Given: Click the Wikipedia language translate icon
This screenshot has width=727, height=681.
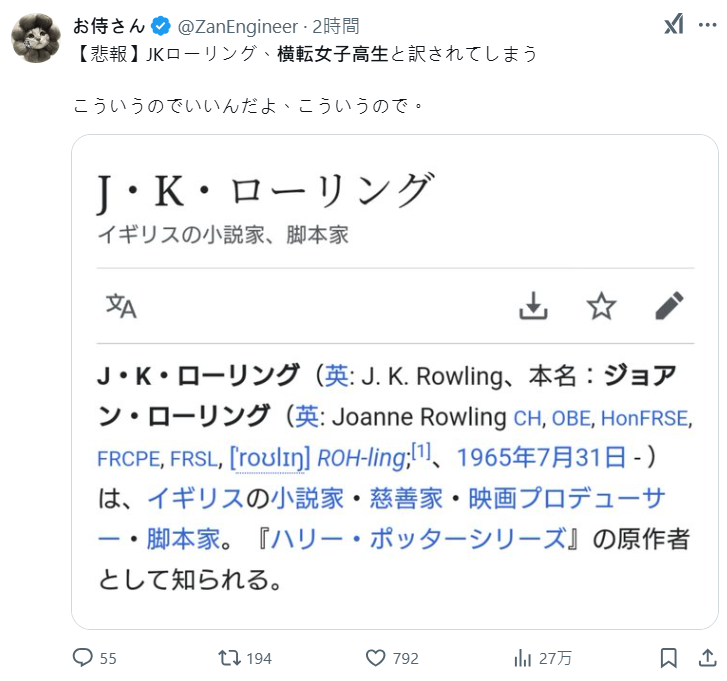Looking at the screenshot, I should click(121, 305).
